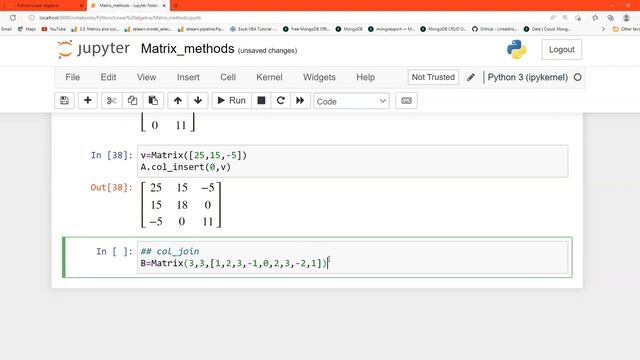Open the cell type Code dropdown
640x360 pixels.
tap(351, 101)
